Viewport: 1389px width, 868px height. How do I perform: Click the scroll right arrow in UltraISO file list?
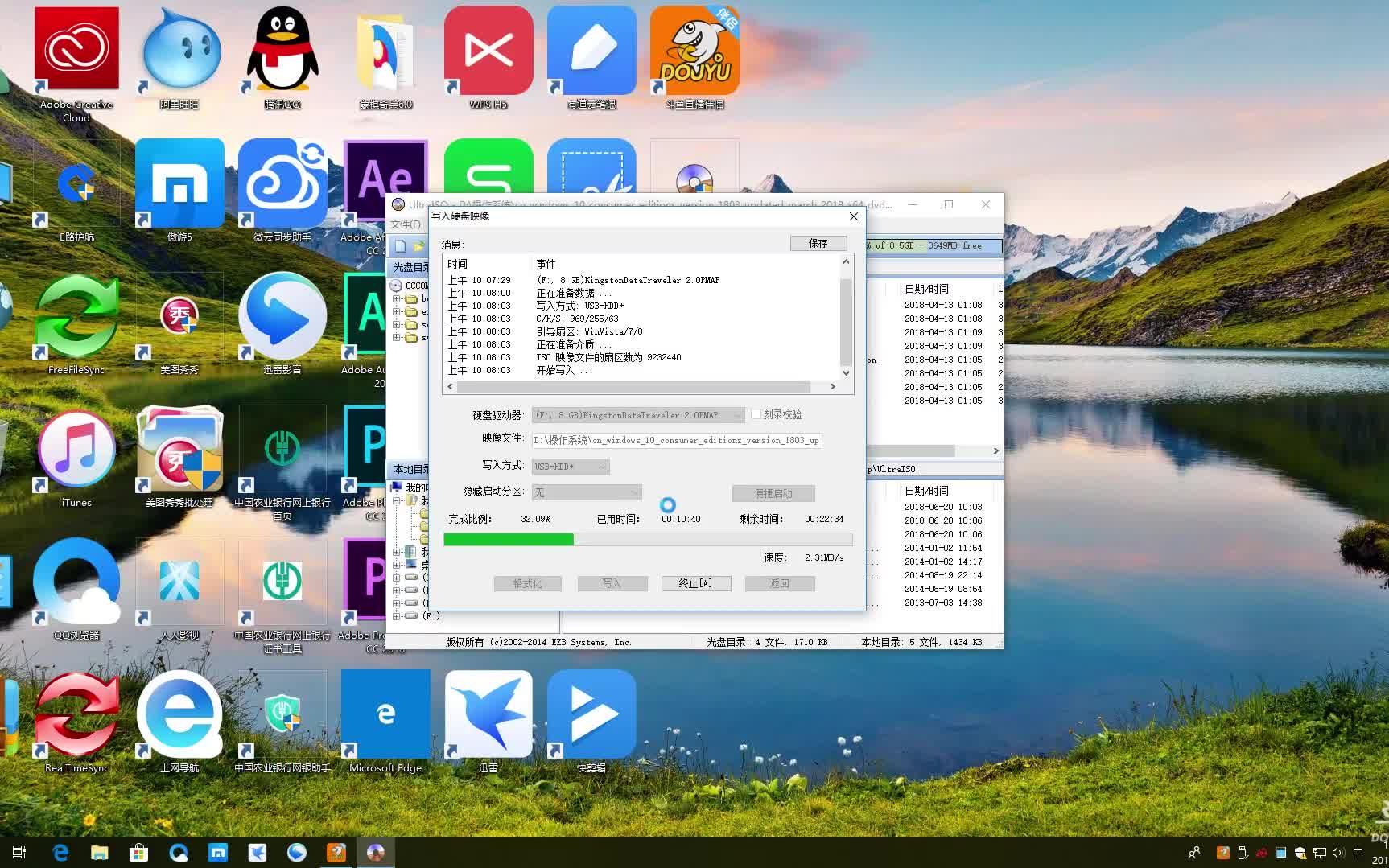[995, 451]
